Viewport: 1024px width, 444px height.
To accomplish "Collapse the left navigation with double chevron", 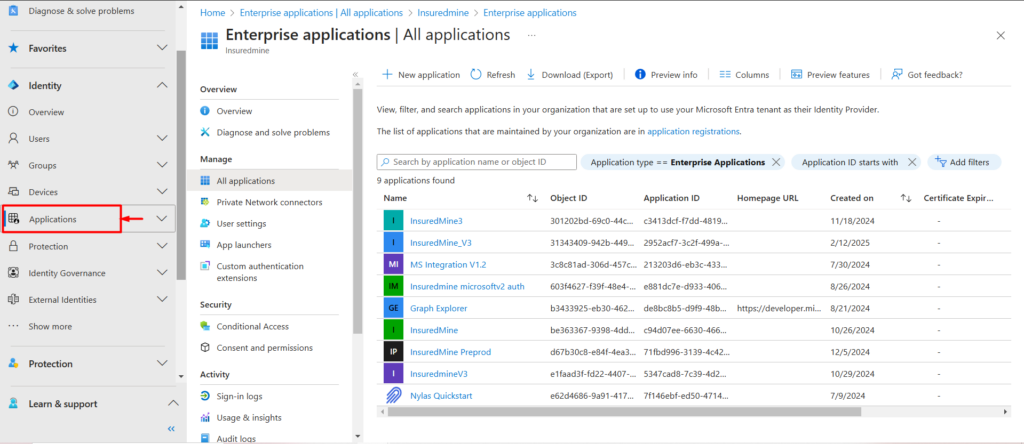I will (x=171, y=429).
